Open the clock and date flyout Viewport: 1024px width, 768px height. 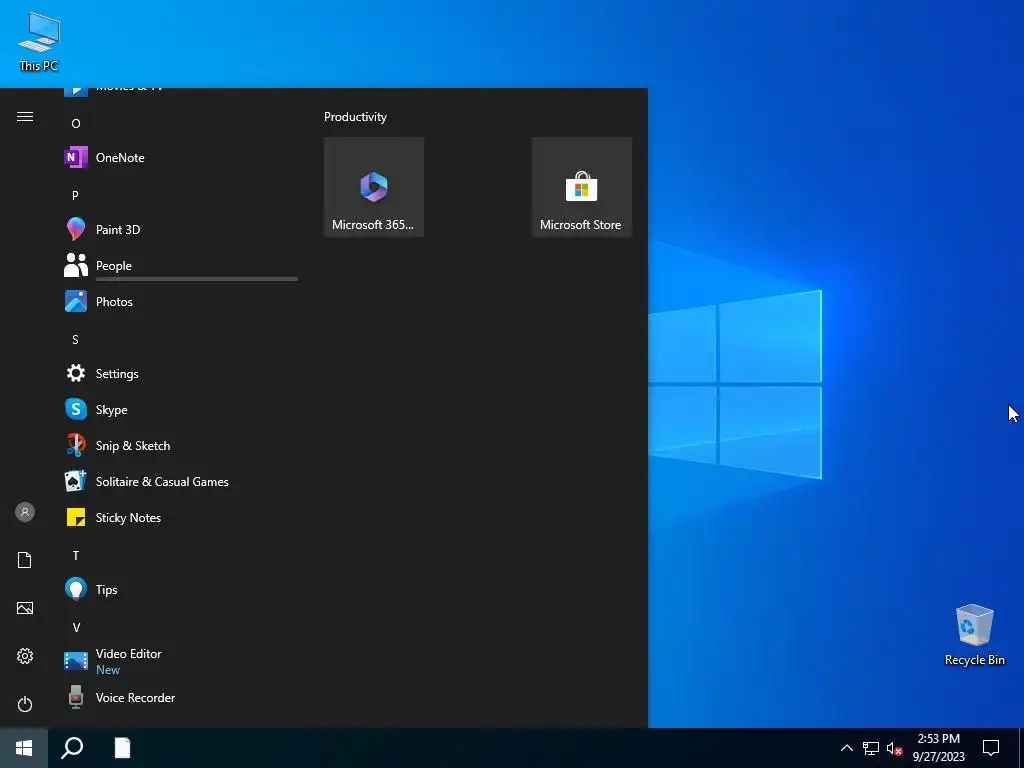tap(938, 748)
